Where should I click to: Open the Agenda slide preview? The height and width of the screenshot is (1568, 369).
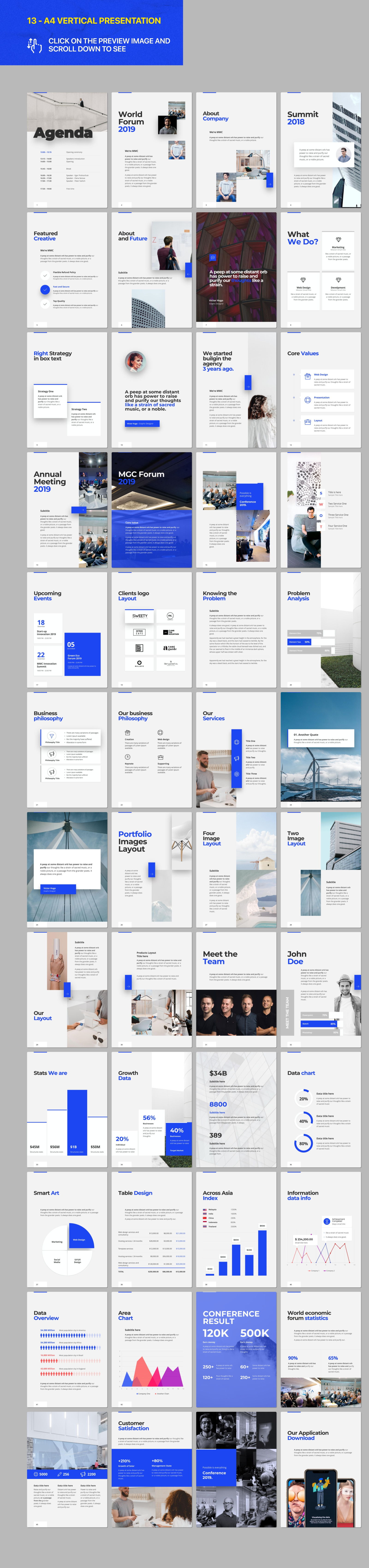coord(67,150)
